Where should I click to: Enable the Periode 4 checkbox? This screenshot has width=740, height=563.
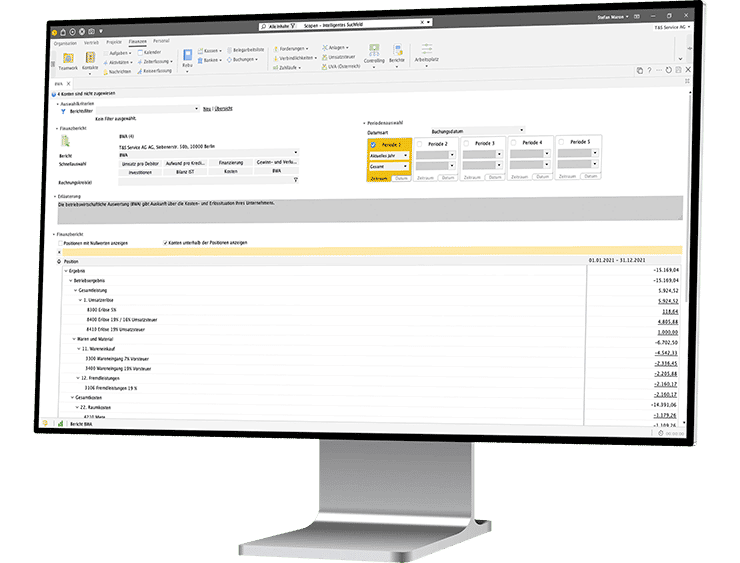[x=513, y=143]
